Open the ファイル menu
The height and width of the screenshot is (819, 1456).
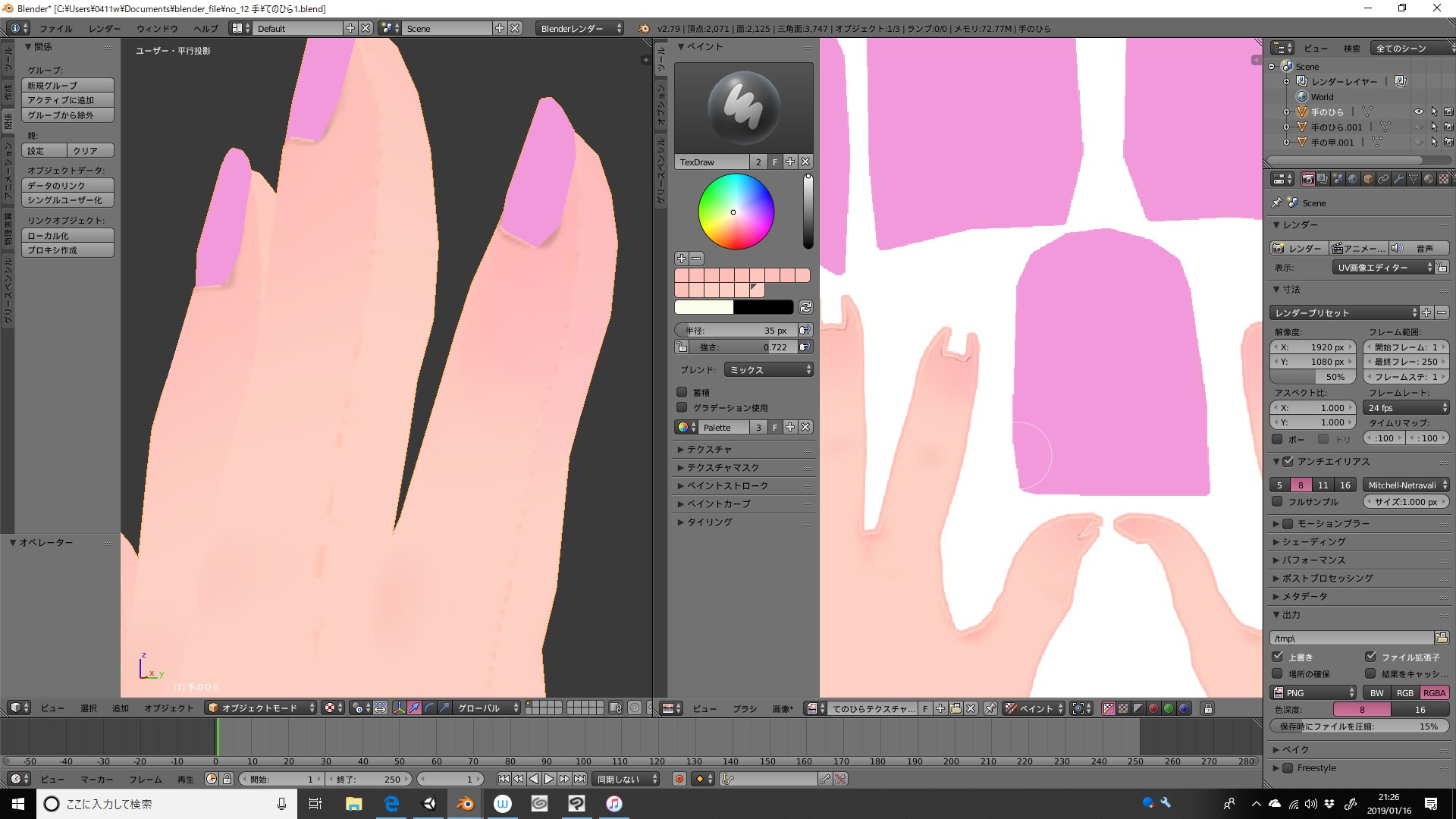[56, 28]
